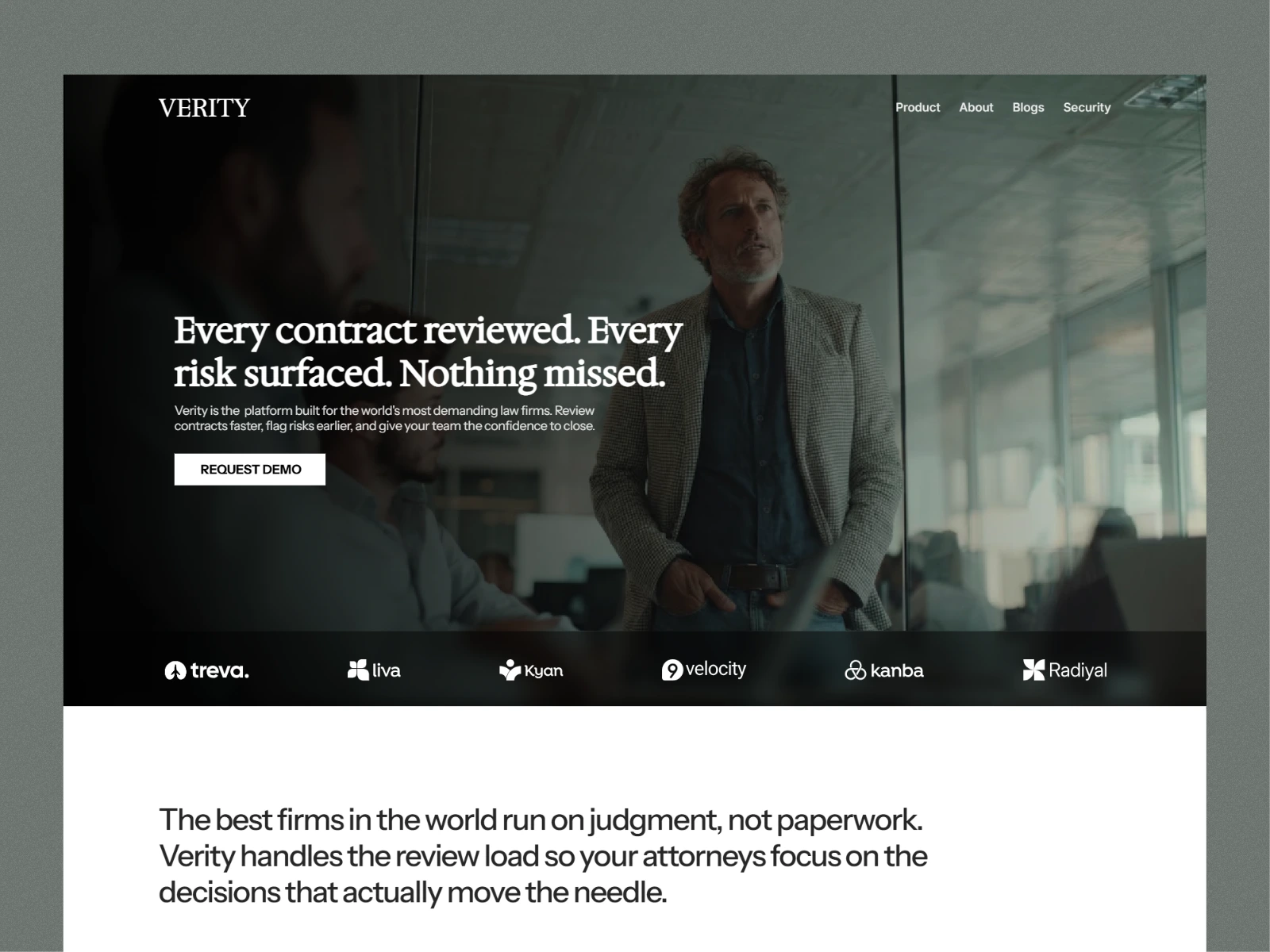1270x952 pixels.
Task: Click the kanba interlocking circles icon
Action: (855, 671)
